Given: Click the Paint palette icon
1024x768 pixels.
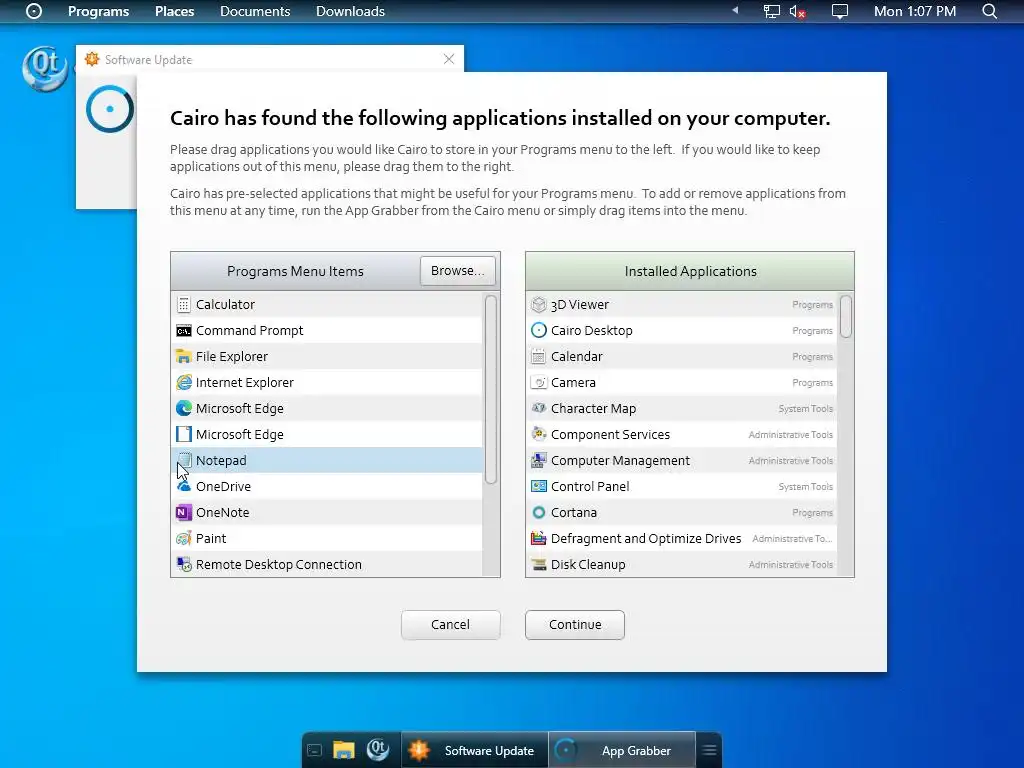Looking at the screenshot, I should point(184,539).
